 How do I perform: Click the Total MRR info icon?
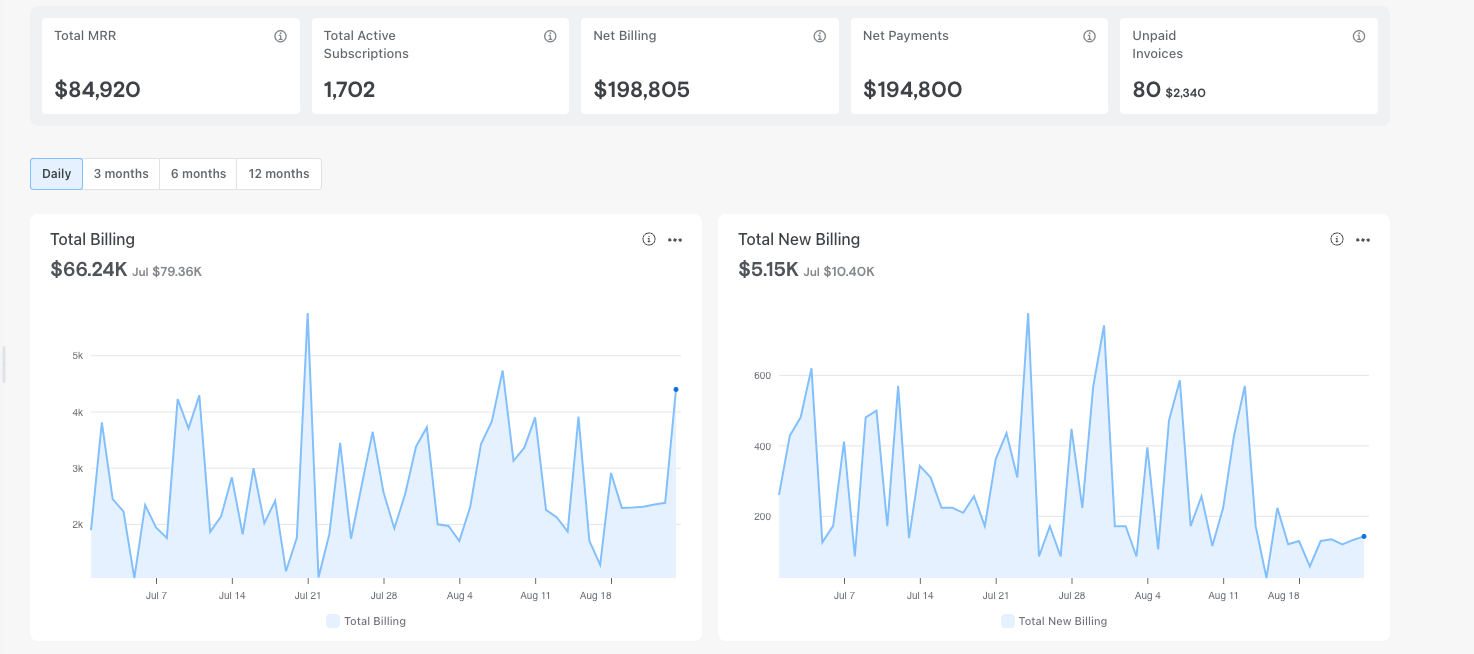click(x=280, y=36)
